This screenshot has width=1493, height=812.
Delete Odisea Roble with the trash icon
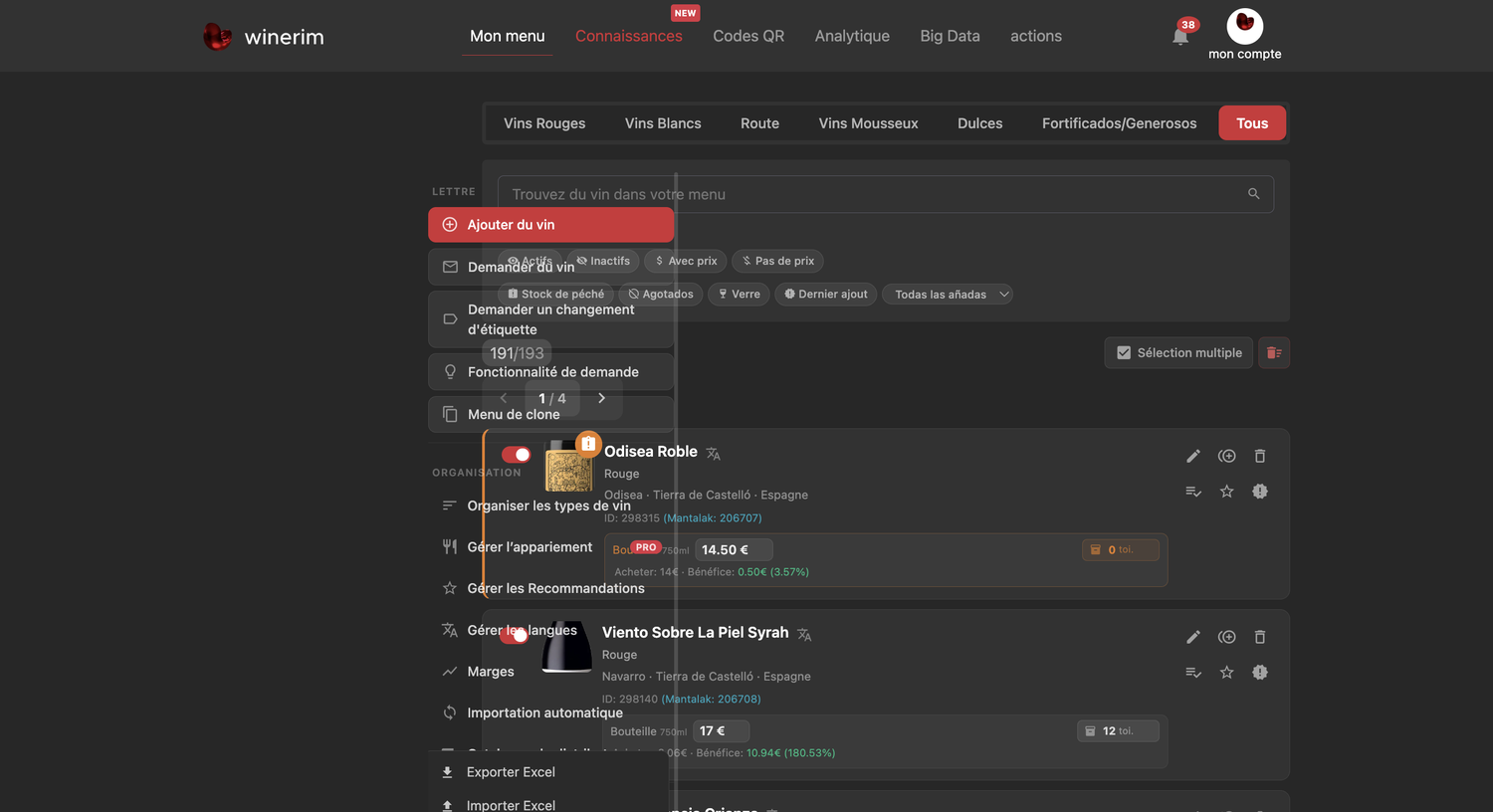[x=1260, y=456]
